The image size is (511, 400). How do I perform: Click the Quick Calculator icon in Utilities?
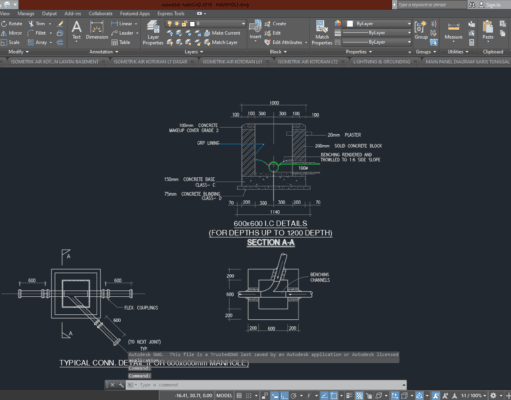[x=471, y=43]
